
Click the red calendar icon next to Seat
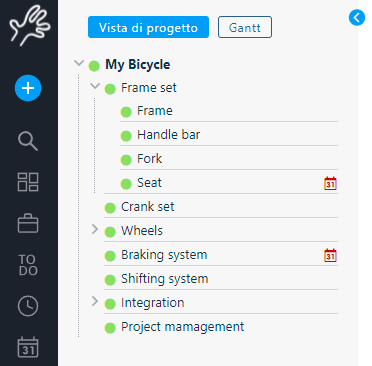[x=330, y=183]
